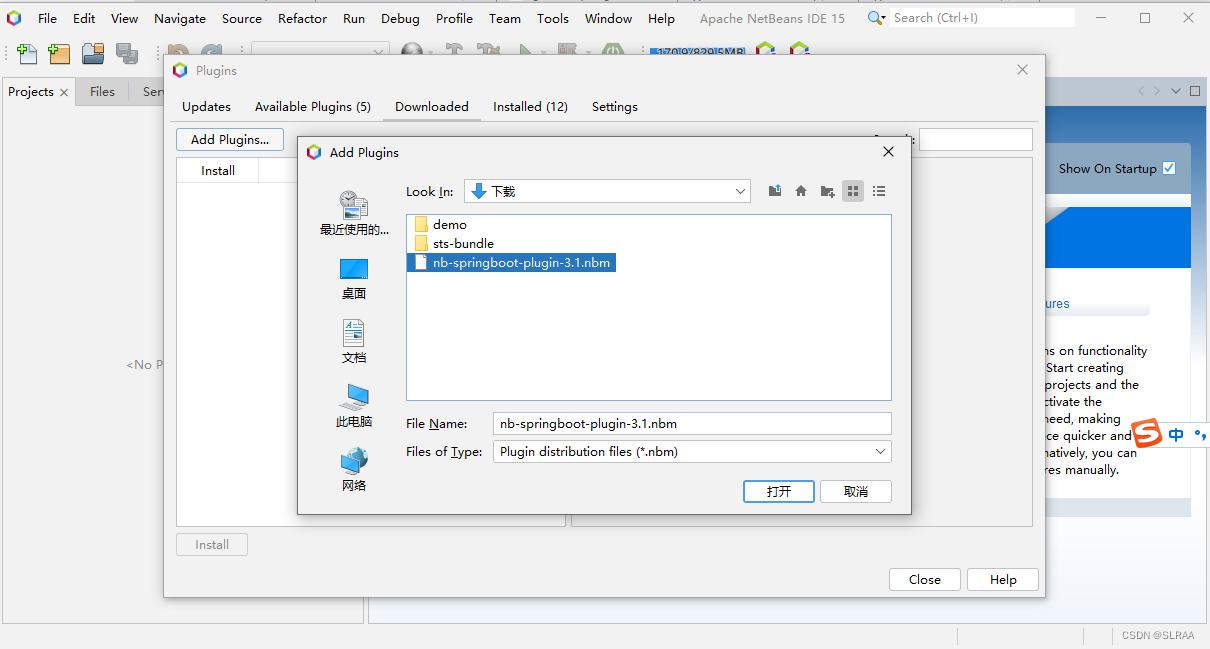Expand the Files of Type dropdown

(x=881, y=452)
